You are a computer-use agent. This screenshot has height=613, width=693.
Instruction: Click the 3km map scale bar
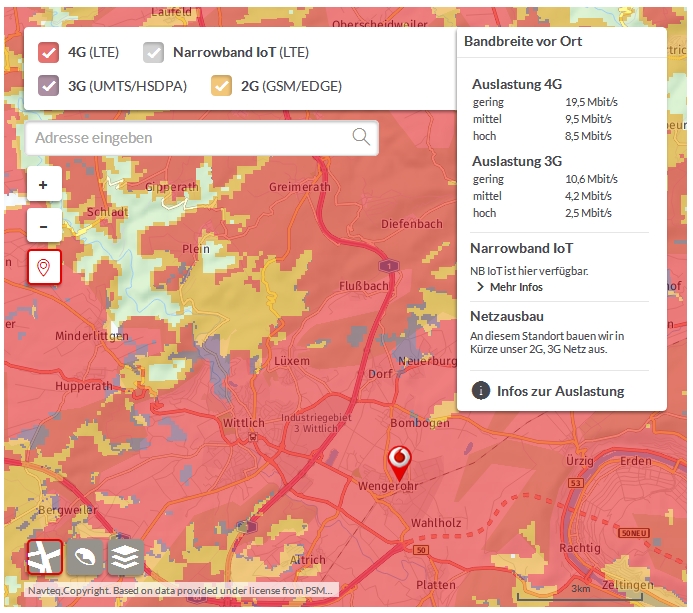pos(580,593)
